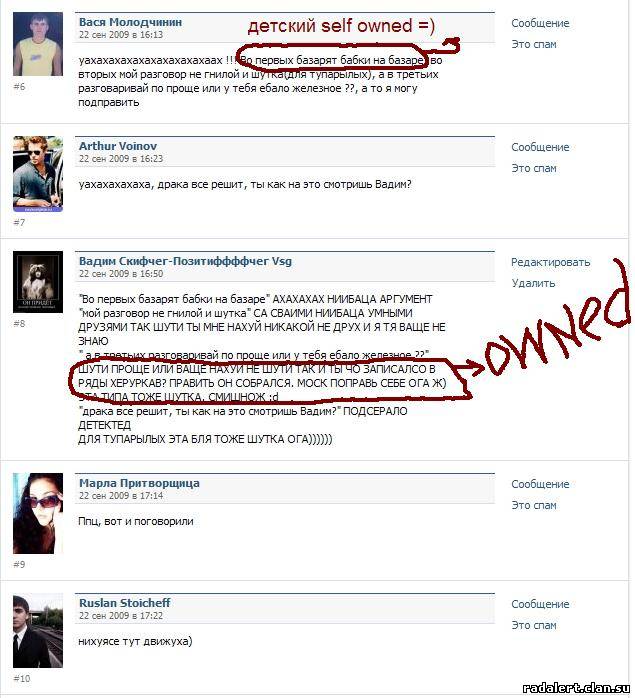Image resolution: width=635 pixels, height=698 pixels.
Task: Click Сообщение next to Arthur Voinov's post
Action: coord(540,147)
